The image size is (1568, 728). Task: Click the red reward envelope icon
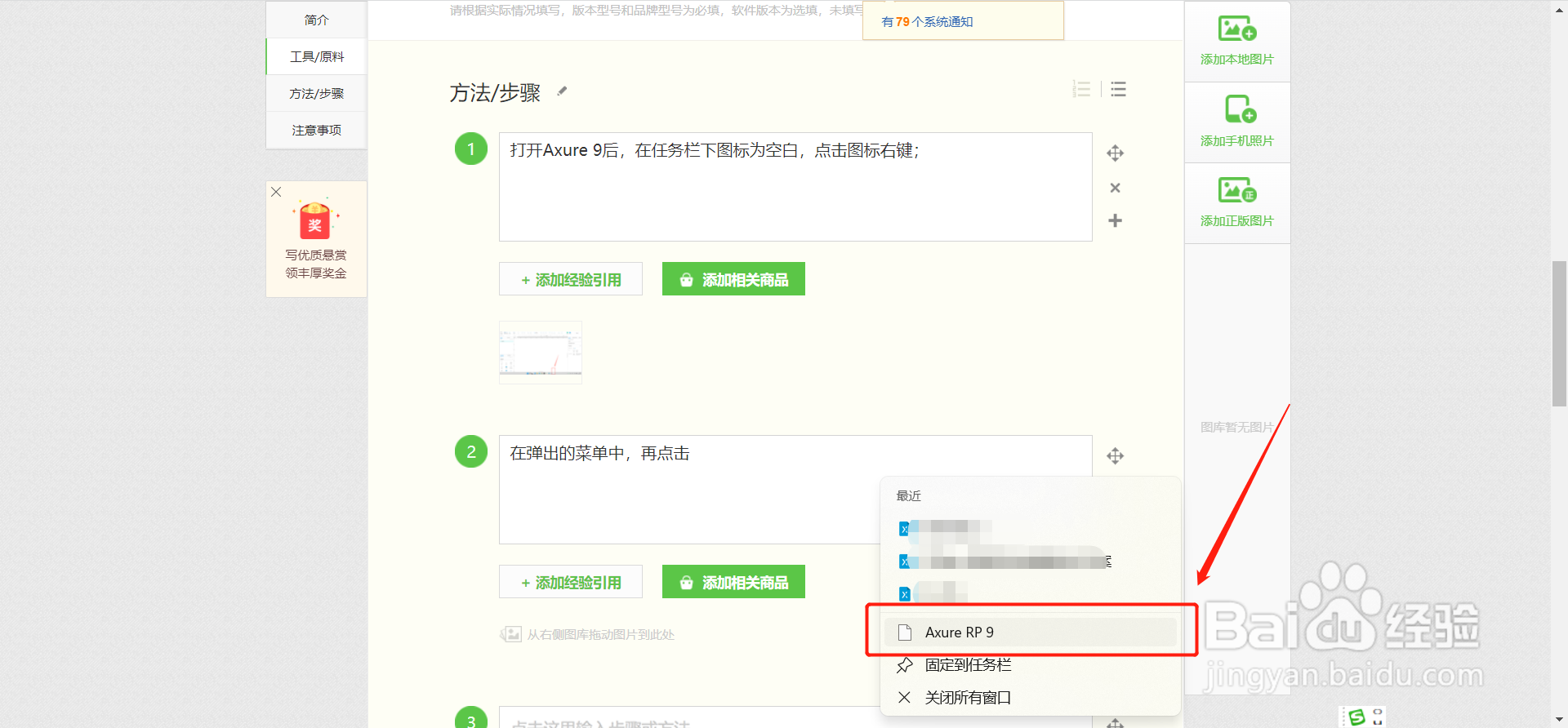coord(315,220)
